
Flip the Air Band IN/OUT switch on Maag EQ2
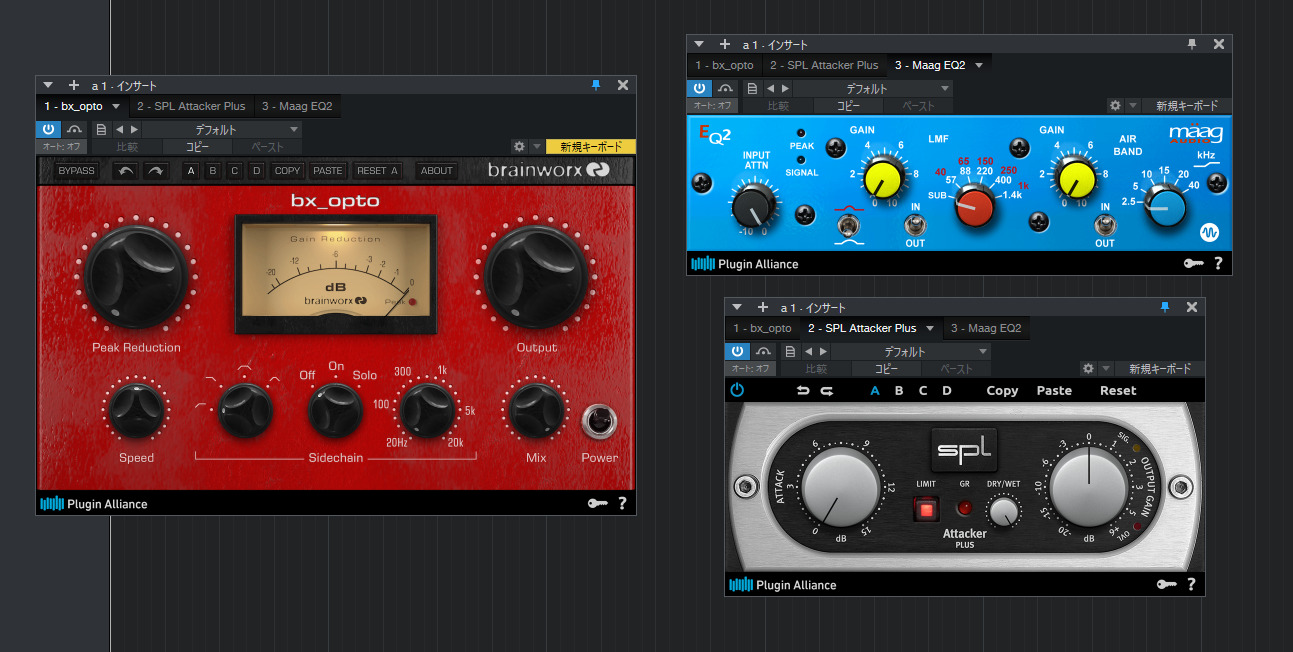(x=1104, y=224)
